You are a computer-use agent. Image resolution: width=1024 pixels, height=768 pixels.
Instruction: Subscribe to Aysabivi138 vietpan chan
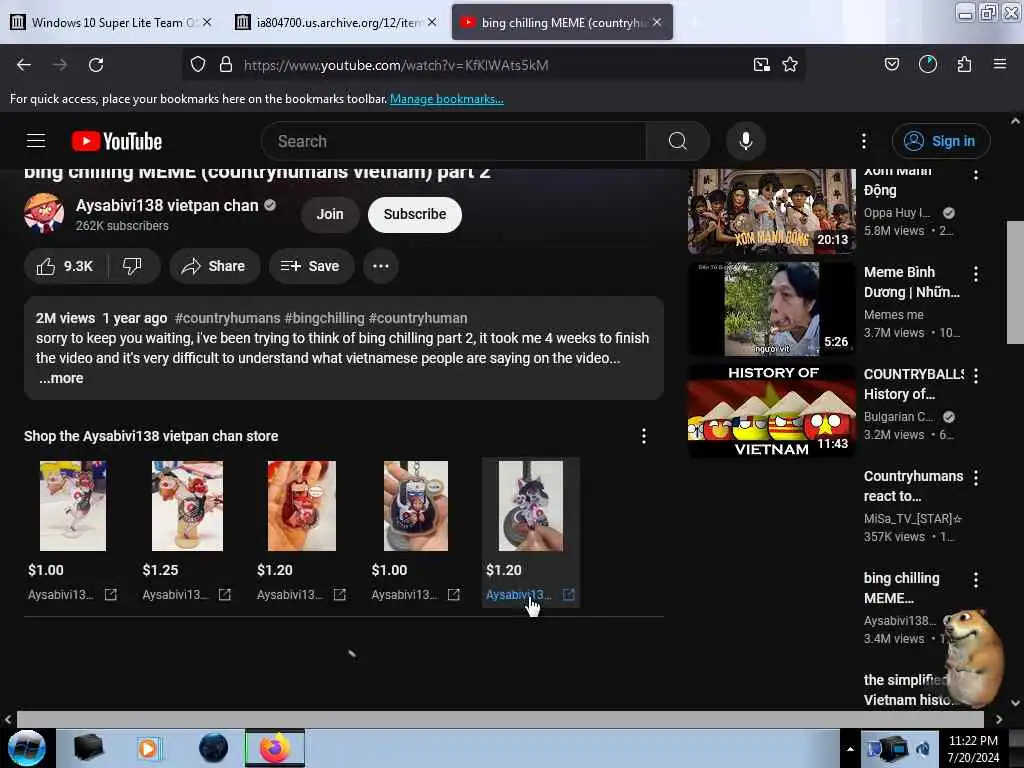415,214
